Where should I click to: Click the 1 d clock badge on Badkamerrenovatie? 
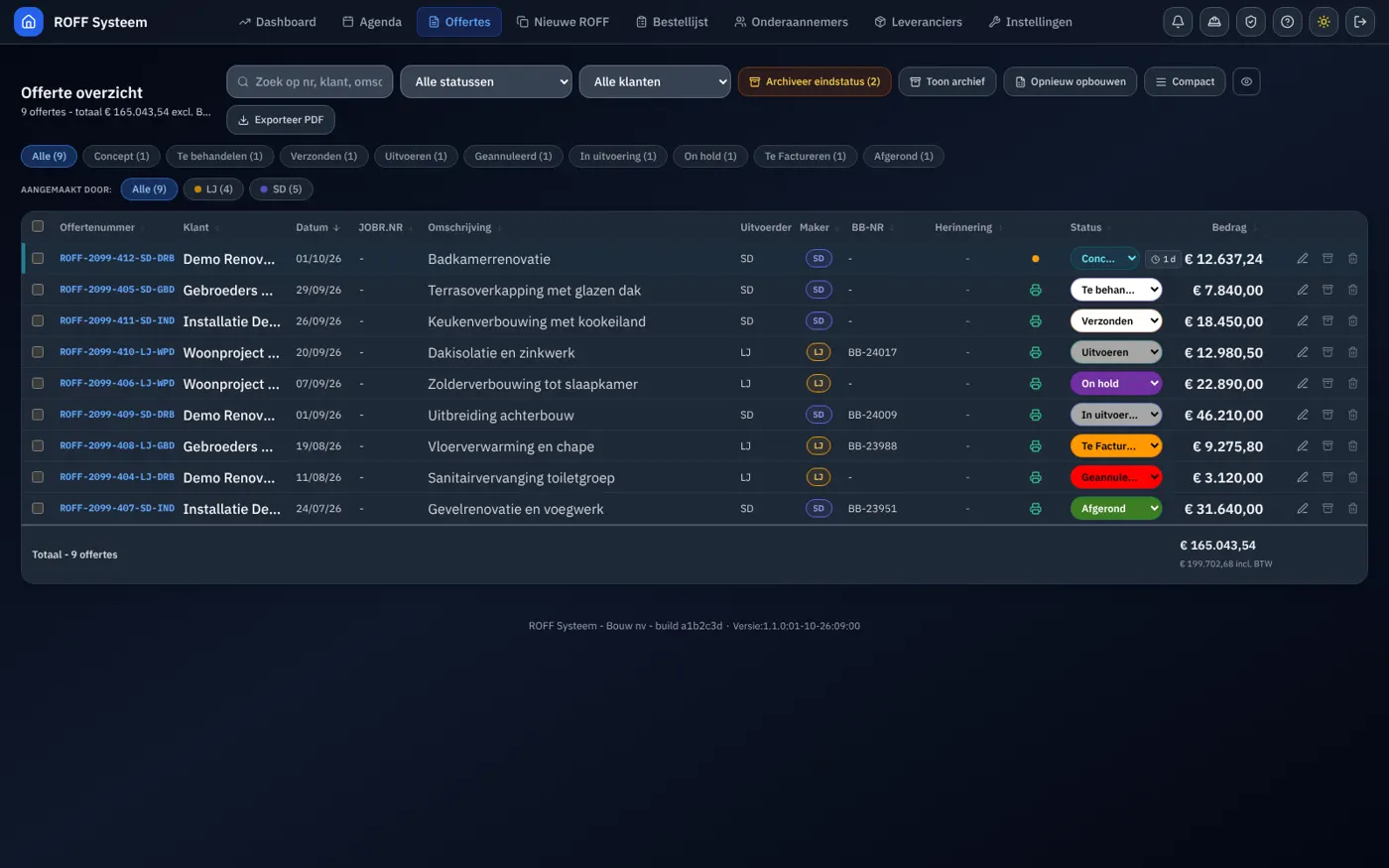click(1163, 259)
